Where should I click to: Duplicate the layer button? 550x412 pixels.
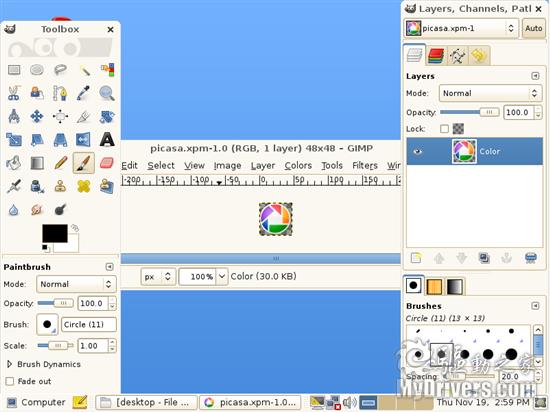484,258
